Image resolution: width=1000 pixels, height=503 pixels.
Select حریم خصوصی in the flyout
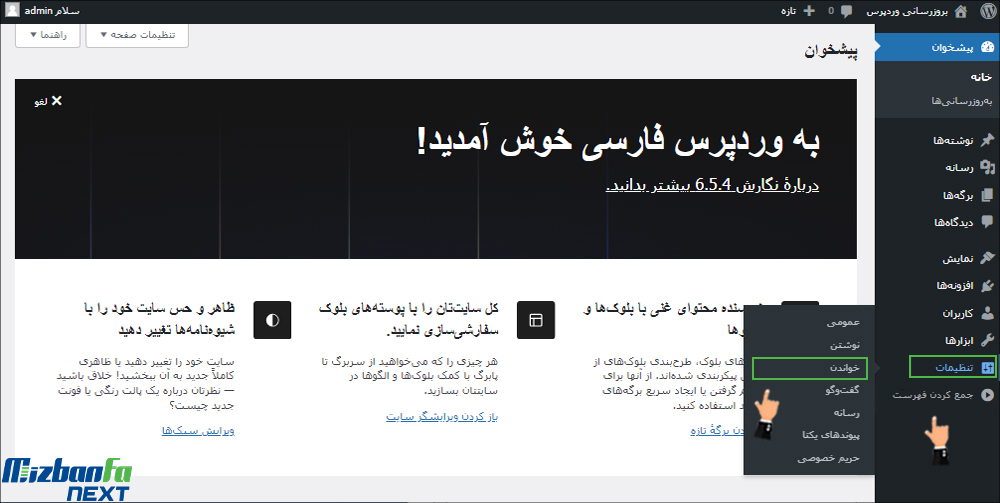point(828,458)
